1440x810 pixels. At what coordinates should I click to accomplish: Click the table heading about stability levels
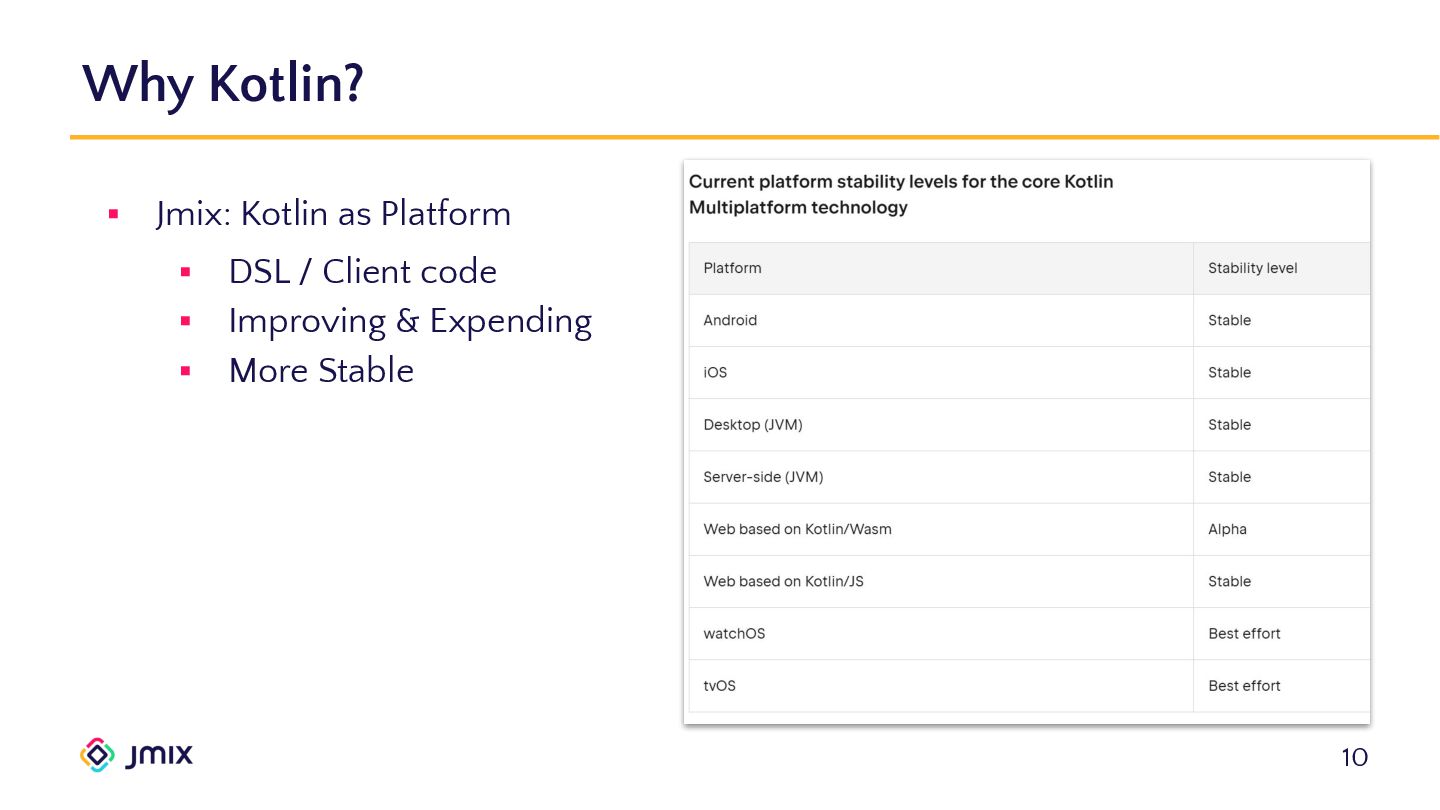(x=900, y=195)
